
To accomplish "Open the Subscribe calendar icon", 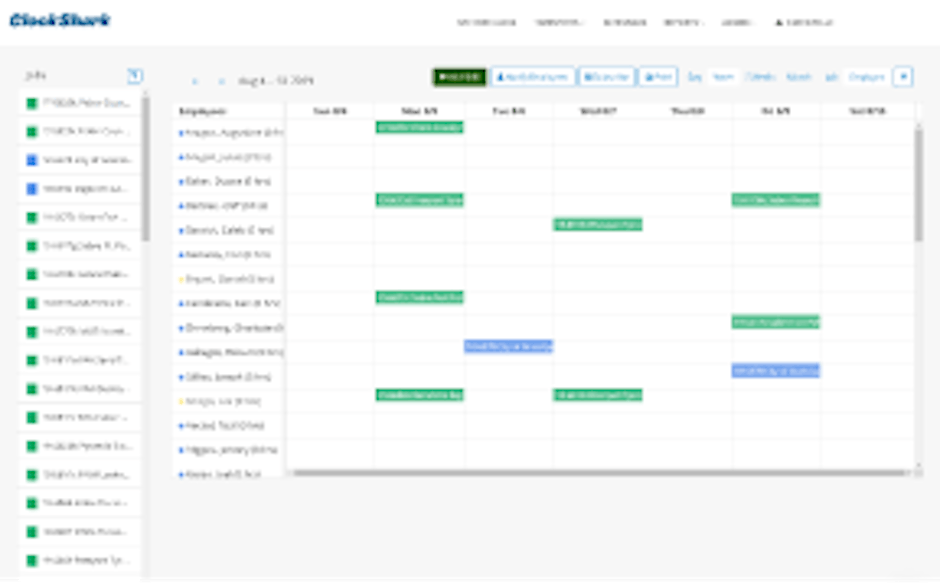I will pyautogui.click(x=590, y=75).
